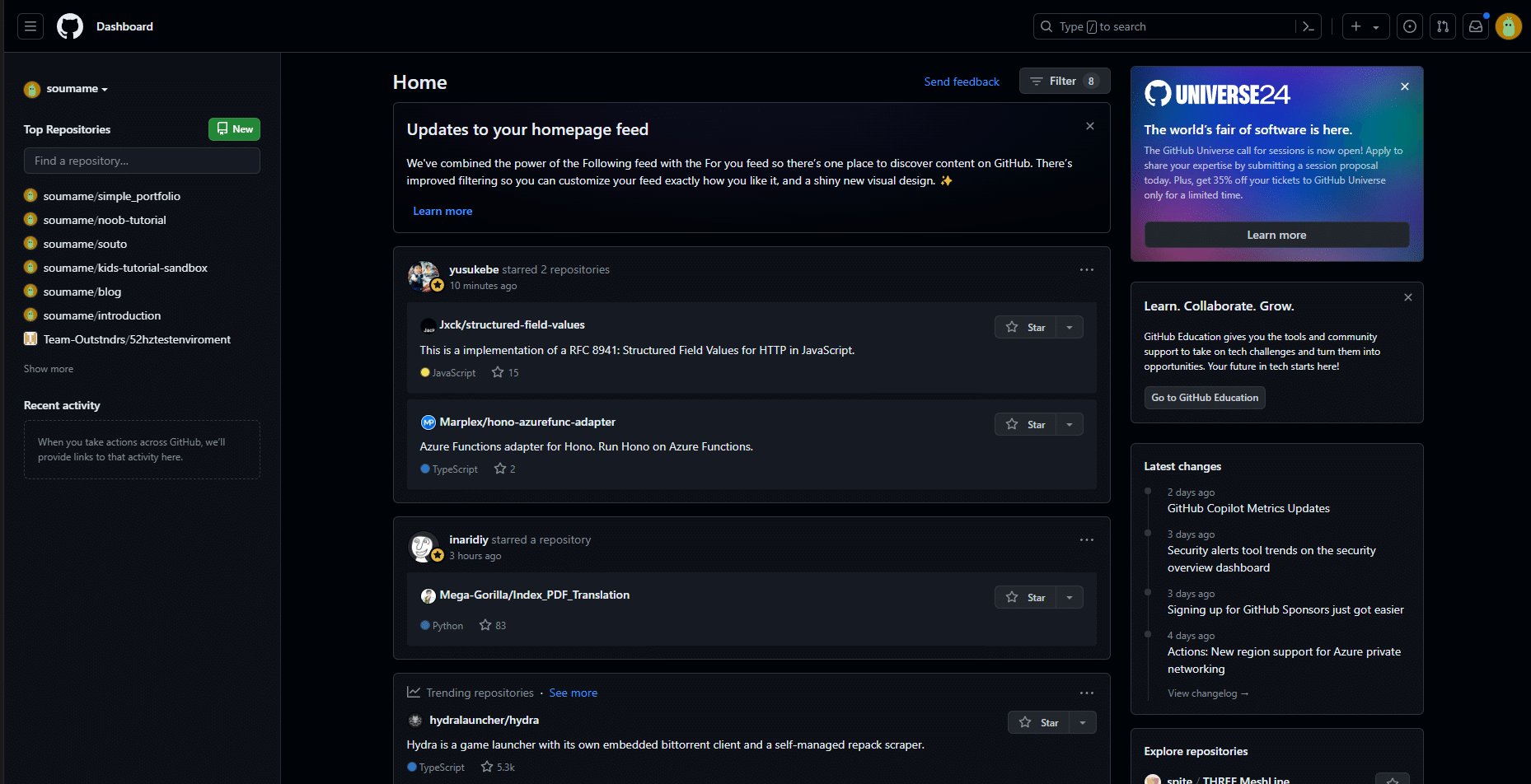Open soumame/souto repository
1531x784 pixels.
click(x=85, y=244)
